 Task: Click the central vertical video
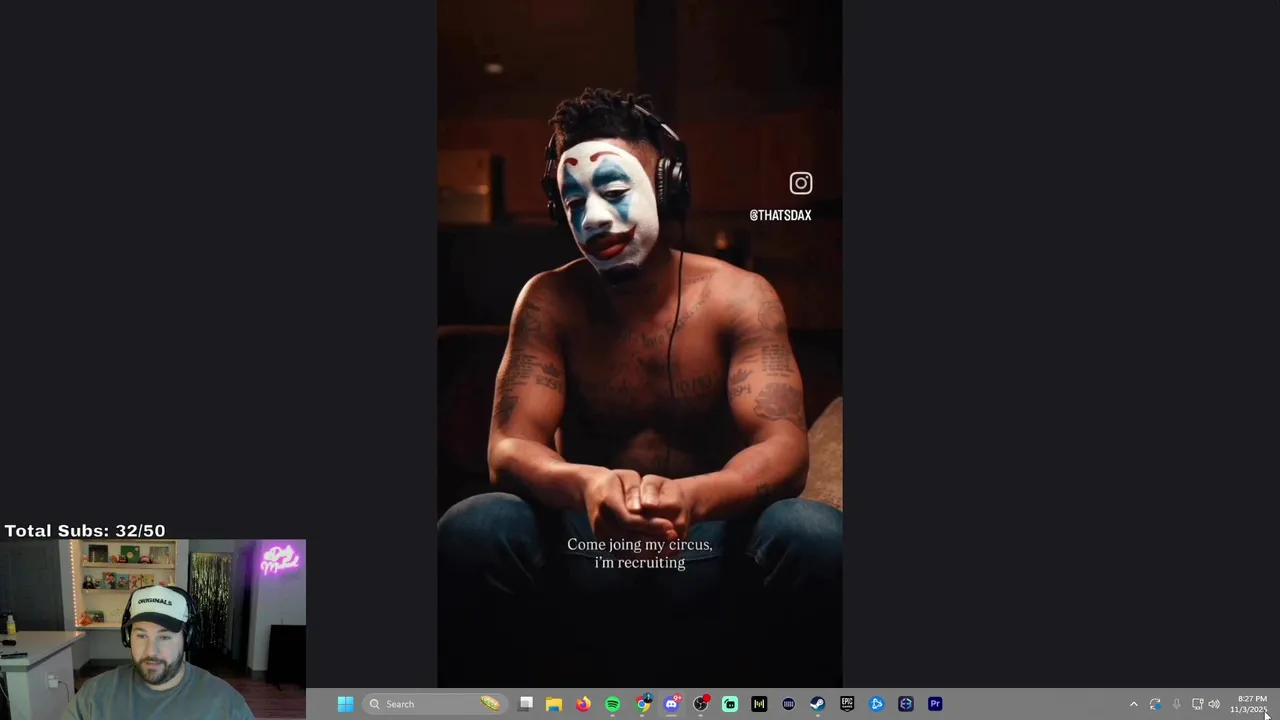[x=640, y=343]
